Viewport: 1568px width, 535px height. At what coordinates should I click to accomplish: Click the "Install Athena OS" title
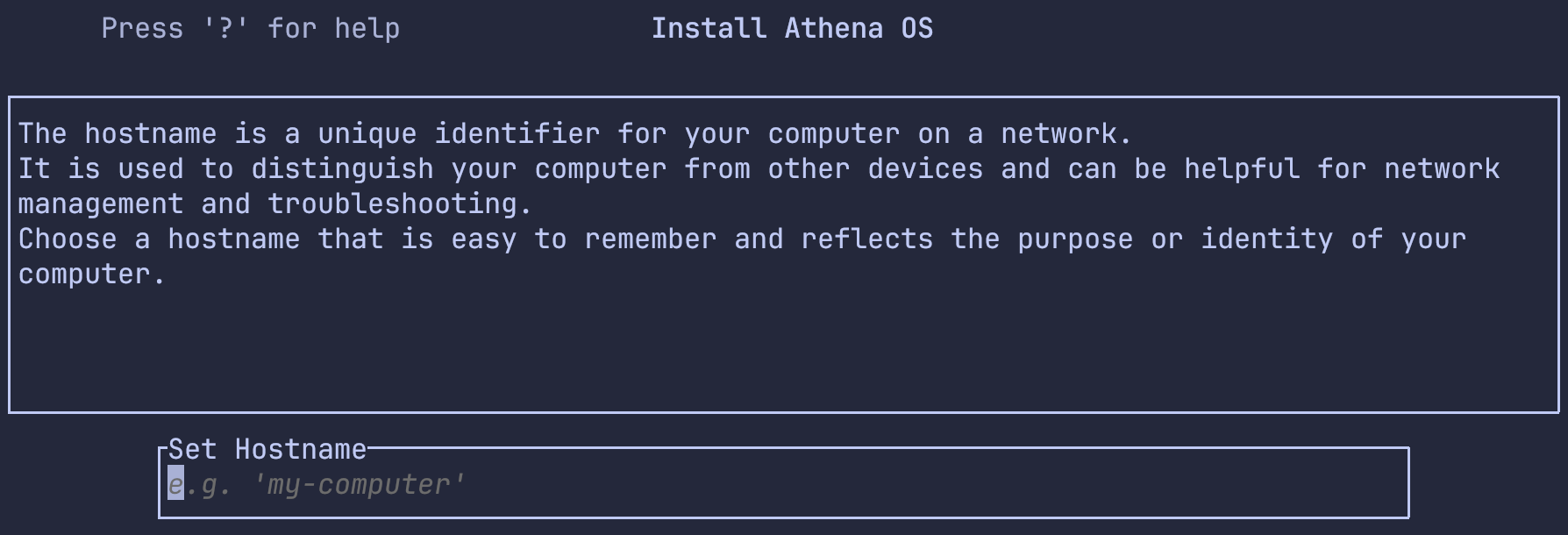tap(792, 29)
